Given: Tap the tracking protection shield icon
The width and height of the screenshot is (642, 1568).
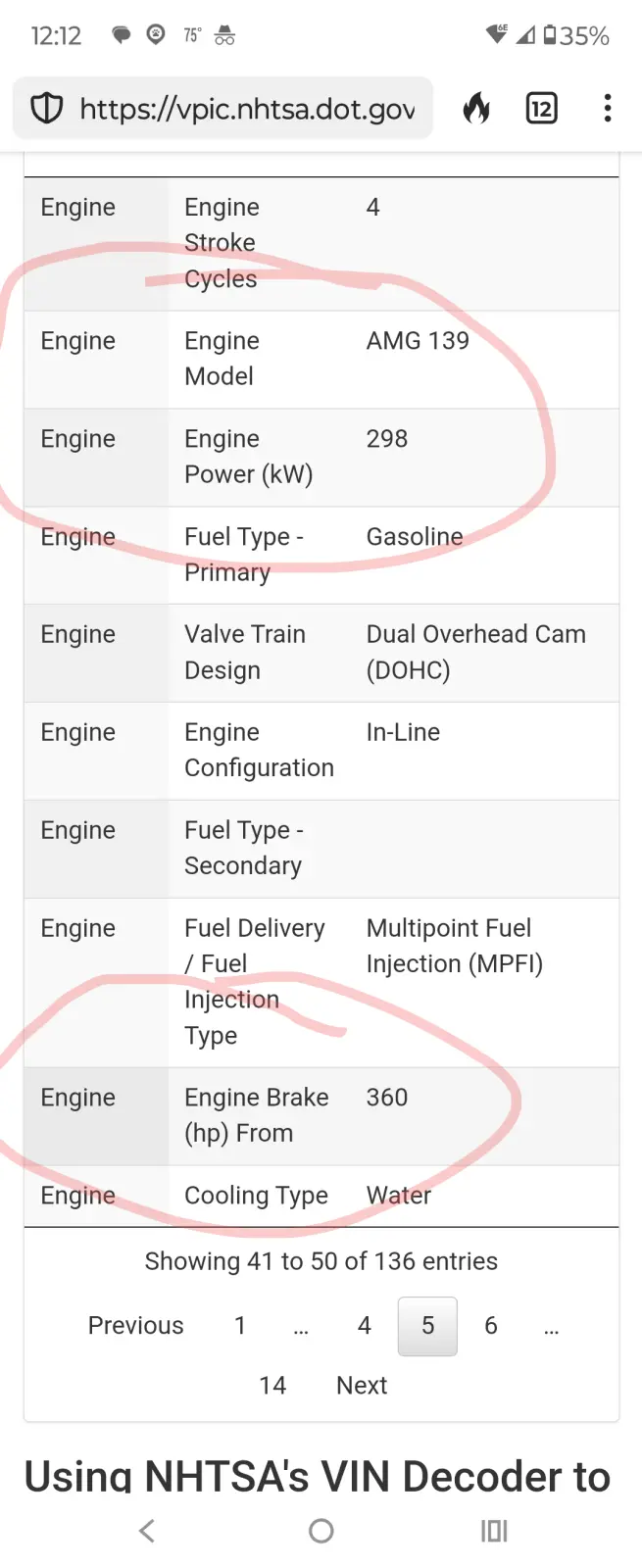Looking at the screenshot, I should (x=47, y=108).
